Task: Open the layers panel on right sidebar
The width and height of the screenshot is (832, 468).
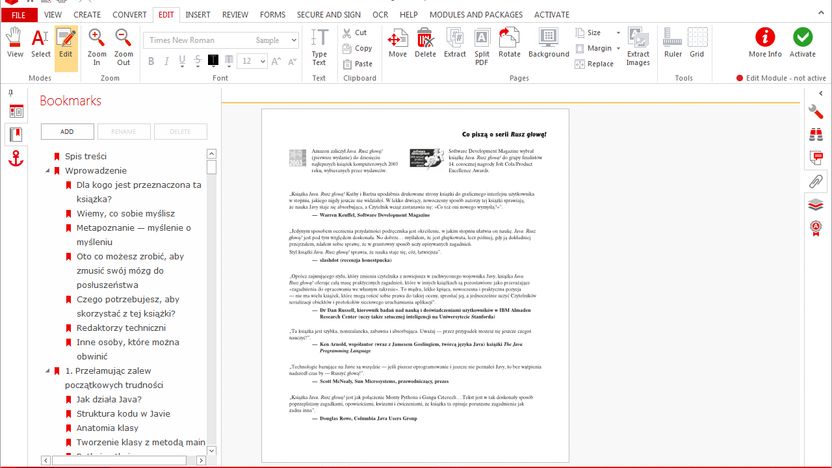Action: [x=816, y=204]
